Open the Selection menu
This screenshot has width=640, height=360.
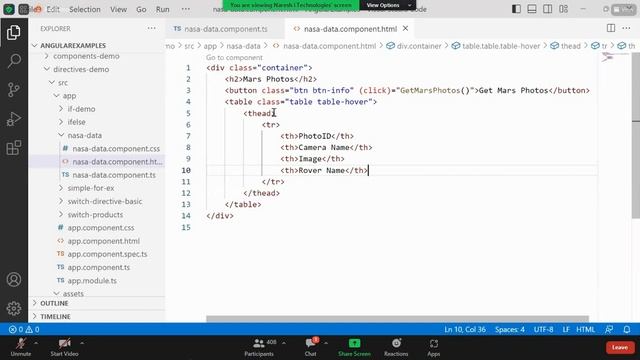tap(84, 9)
